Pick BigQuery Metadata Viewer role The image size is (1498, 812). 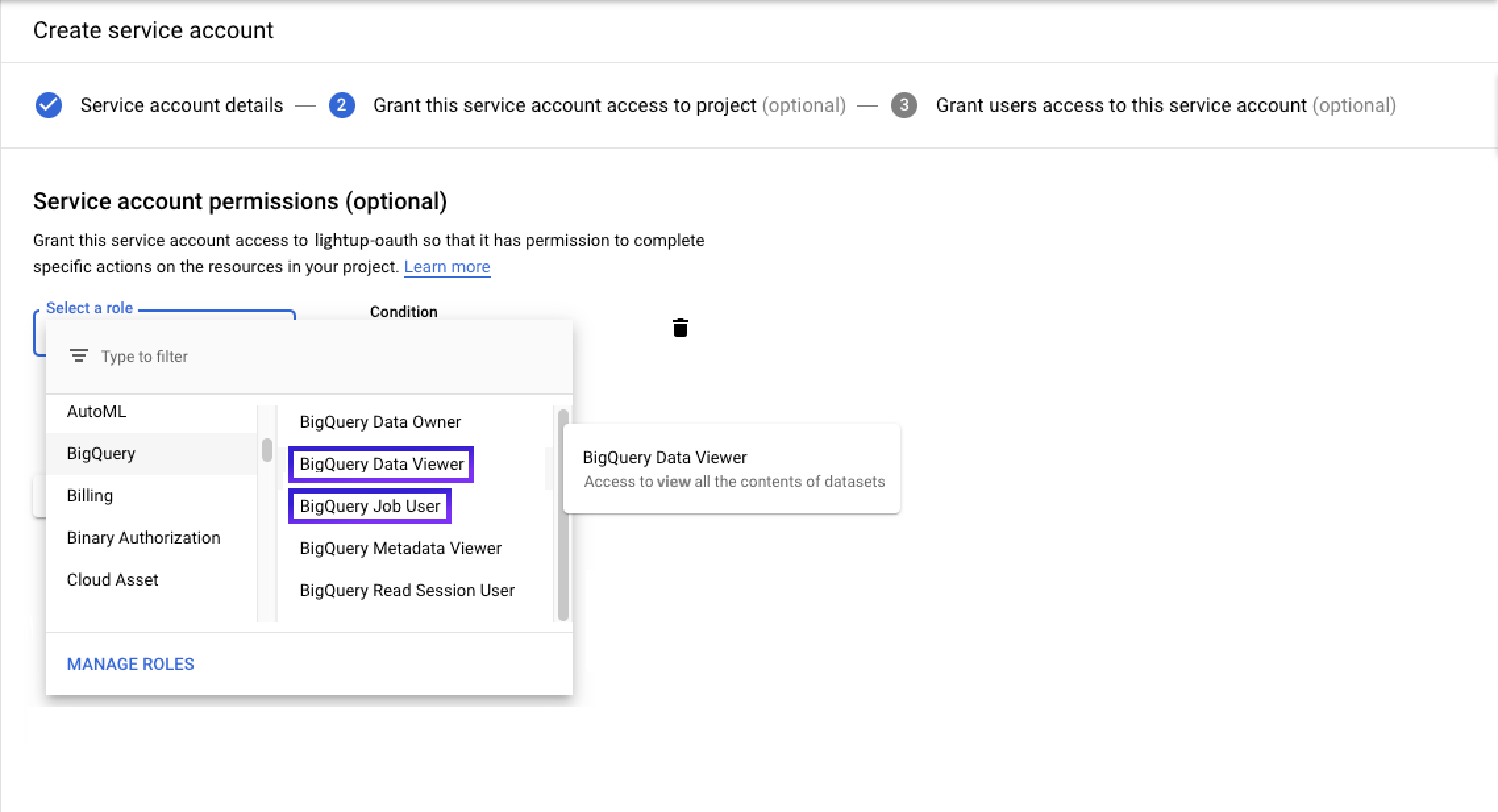pos(400,548)
